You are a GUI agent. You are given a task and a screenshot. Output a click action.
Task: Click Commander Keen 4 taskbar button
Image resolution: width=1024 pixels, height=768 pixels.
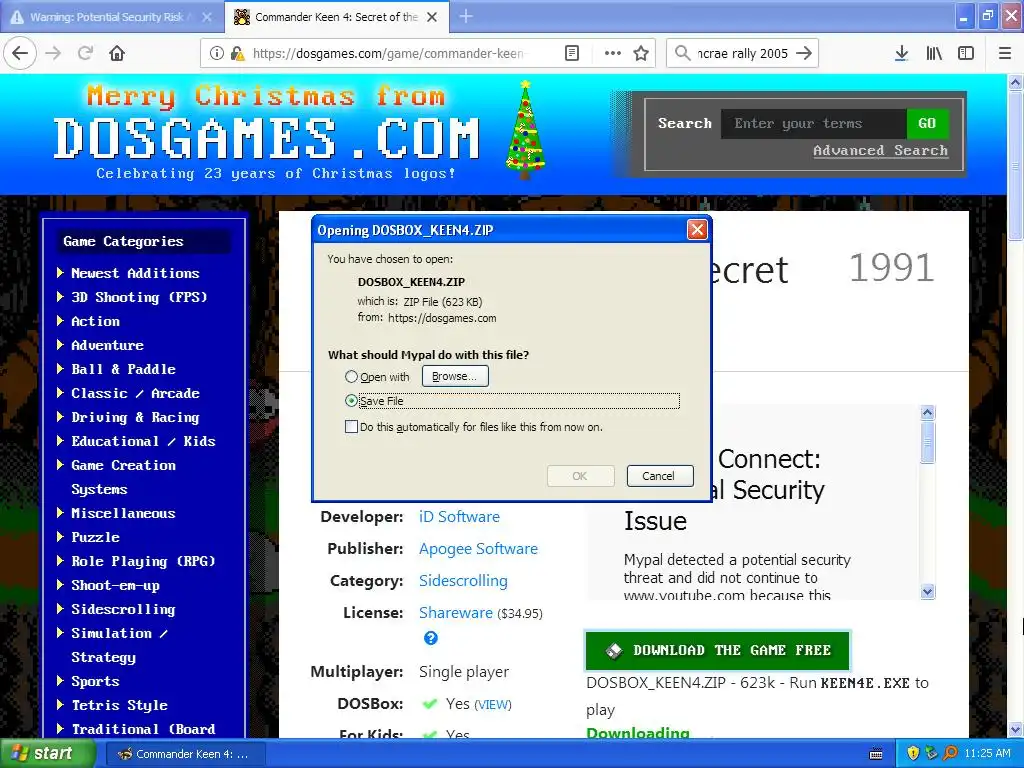[183, 754]
